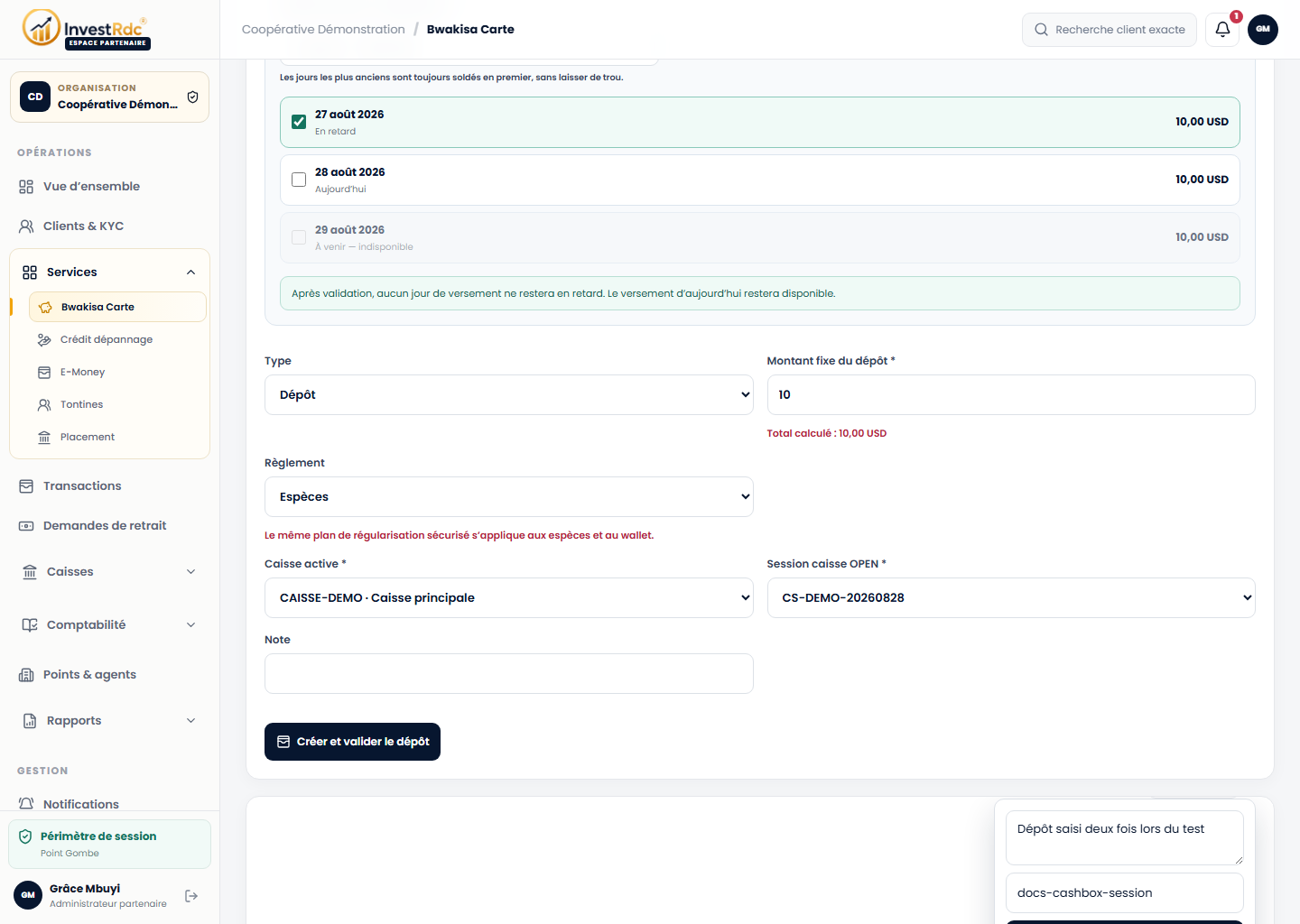
Task: Open the GM user avatar menu
Action: pos(1263,30)
